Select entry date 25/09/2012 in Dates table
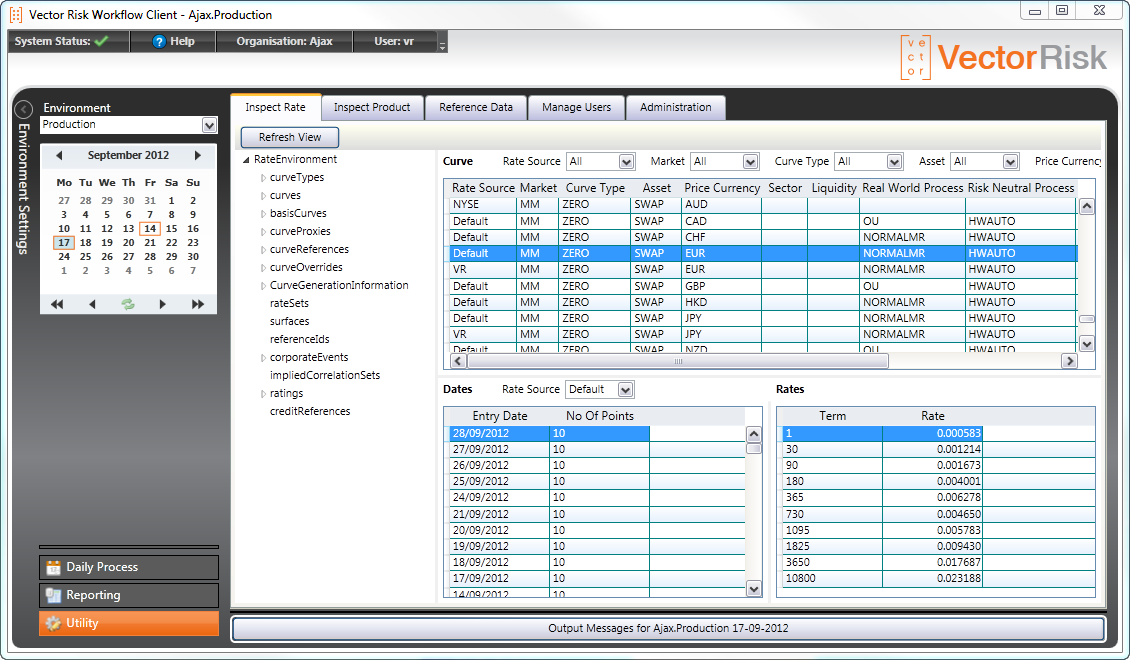This screenshot has width=1130, height=660. click(x=597, y=481)
